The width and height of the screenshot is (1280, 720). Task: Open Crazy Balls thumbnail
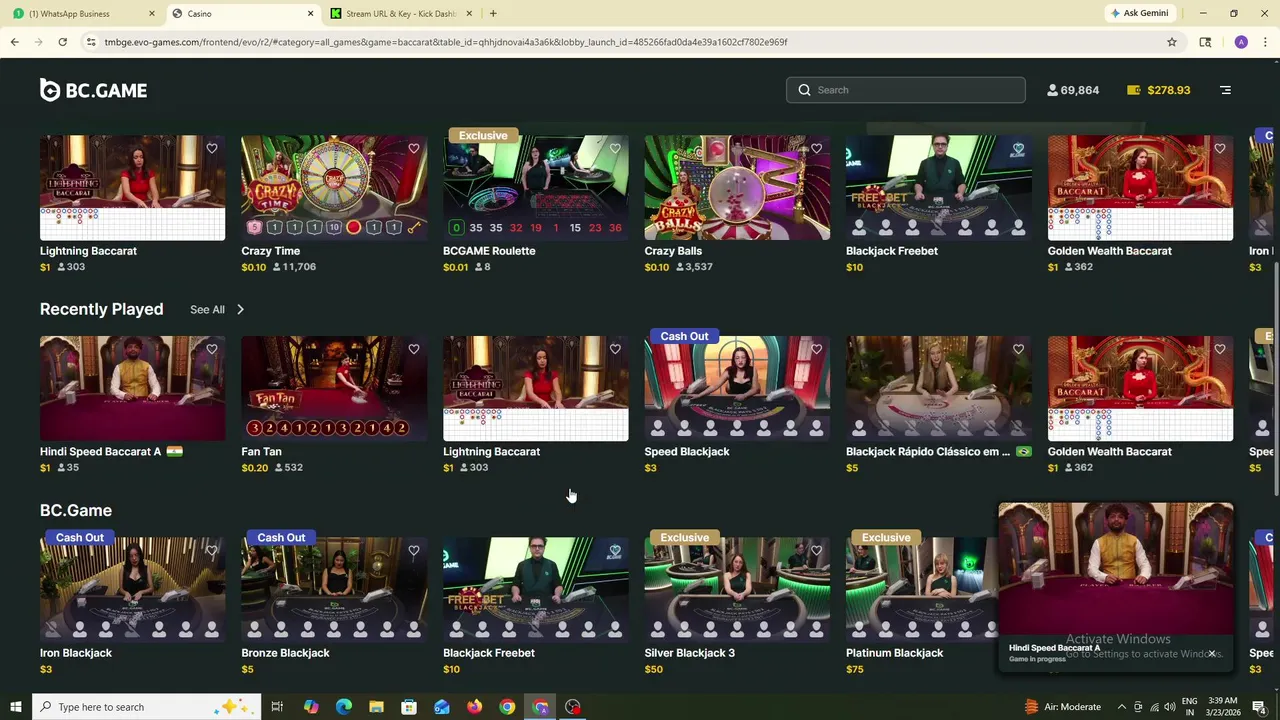tap(737, 188)
